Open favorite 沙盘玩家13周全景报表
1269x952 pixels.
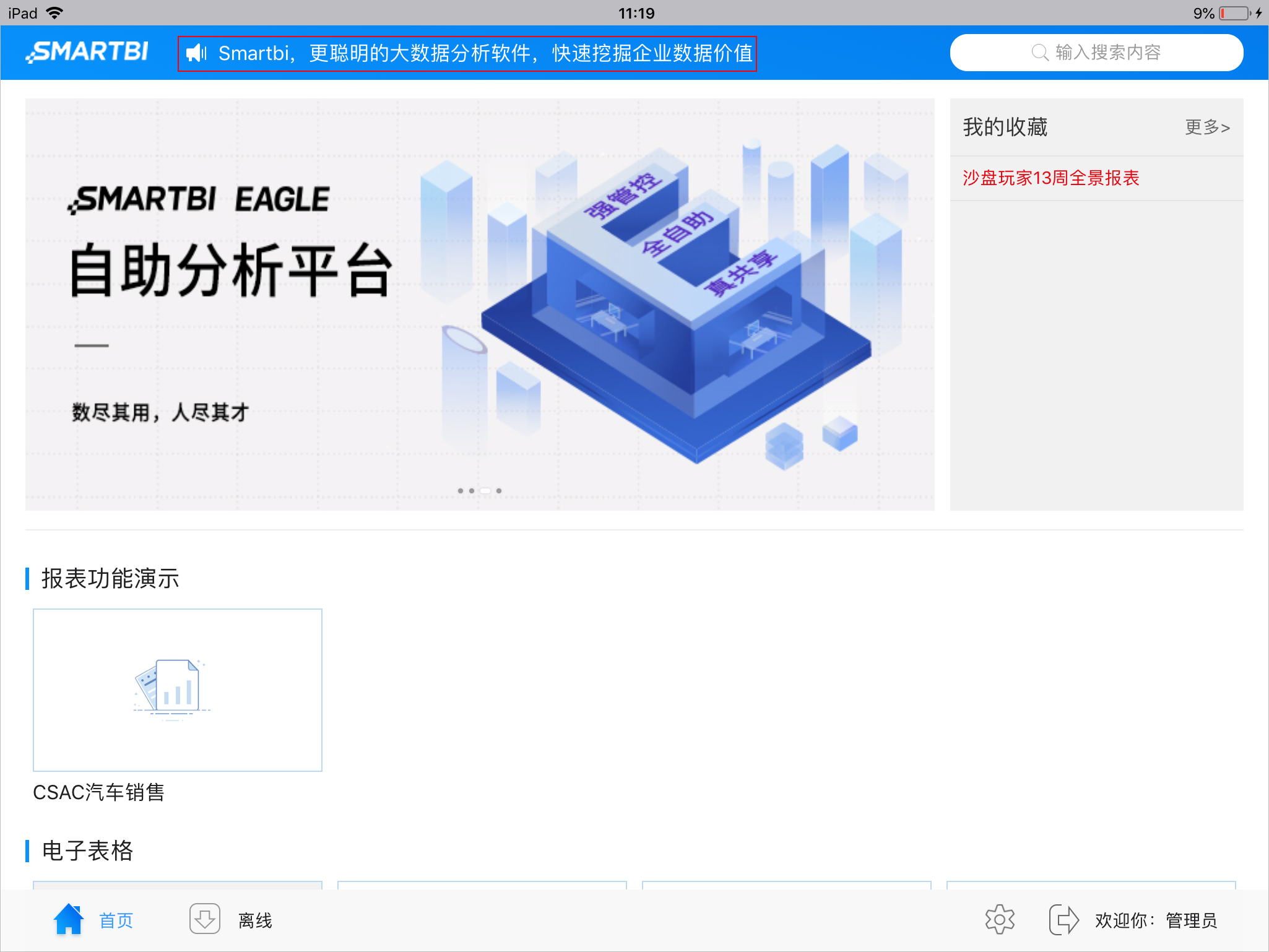click(x=1050, y=178)
